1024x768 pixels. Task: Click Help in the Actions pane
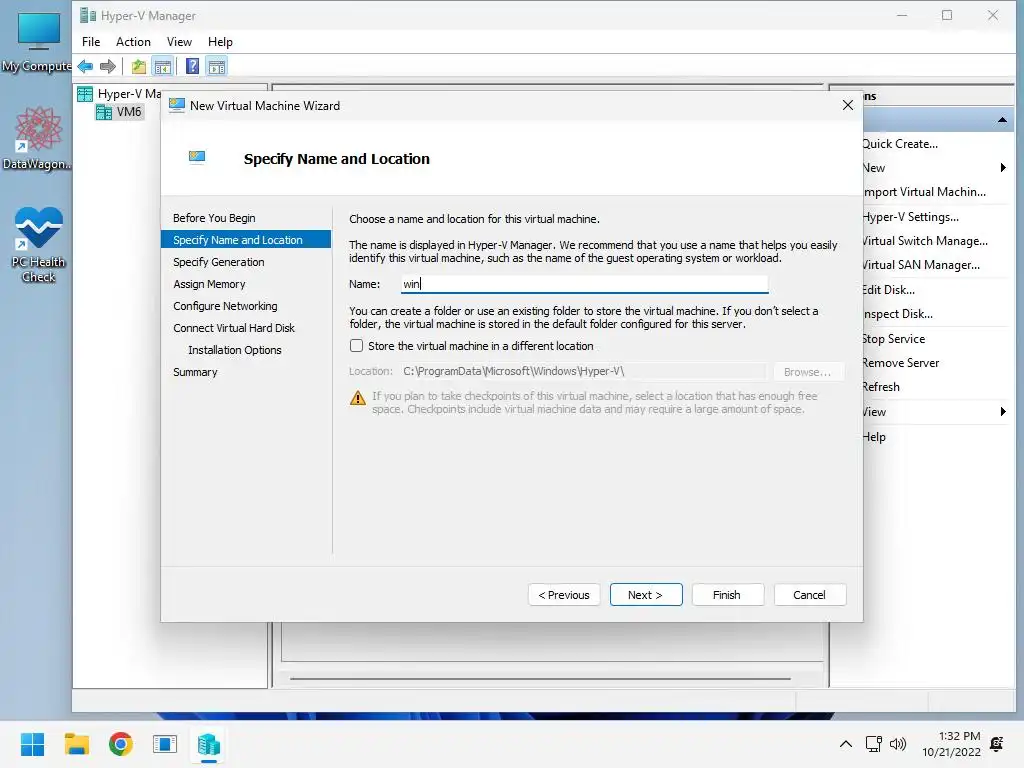[874, 437]
